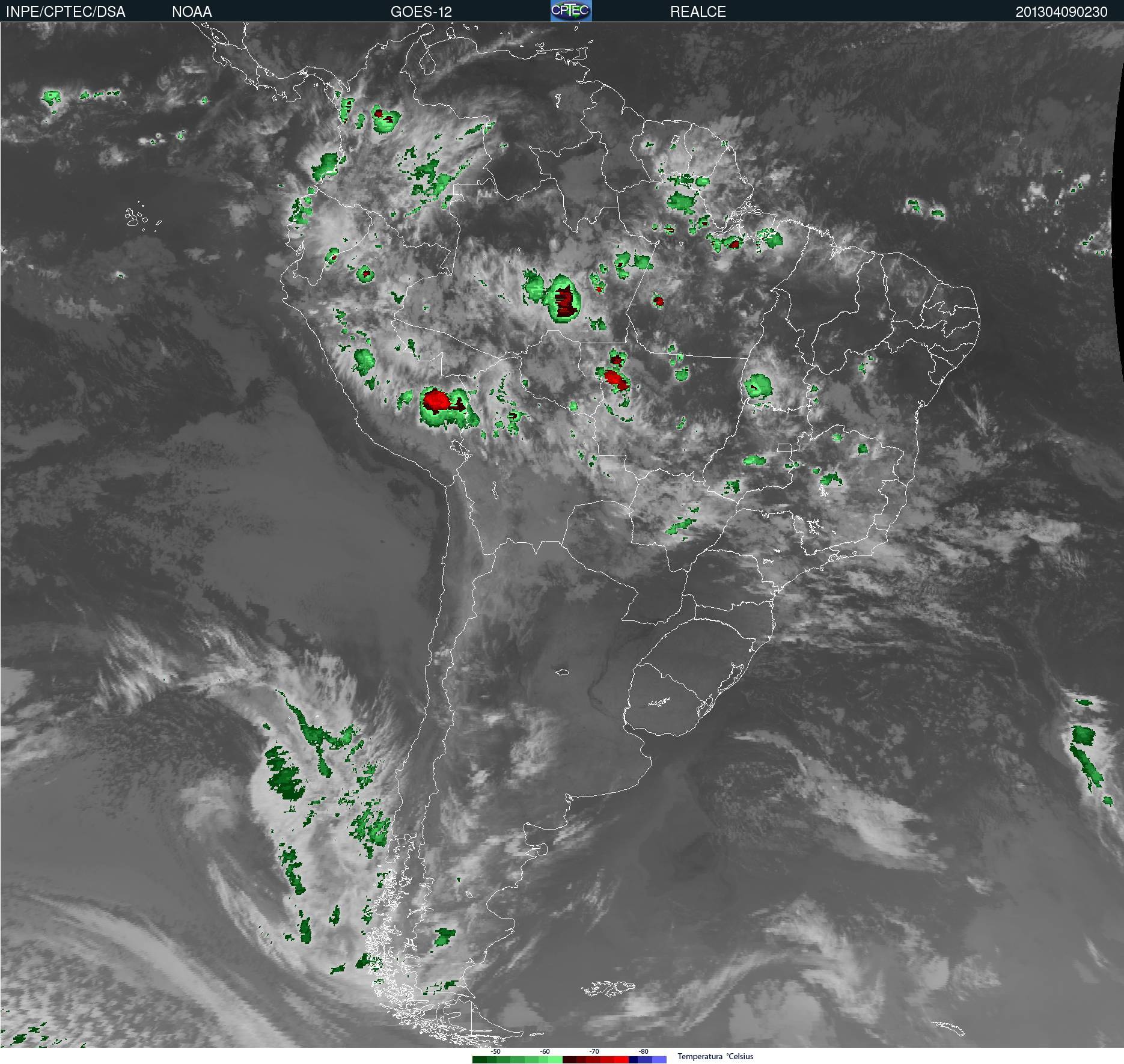1124x1064 pixels.
Task: Click the CPTEC logo in header
Action: (x=571, y=11)
